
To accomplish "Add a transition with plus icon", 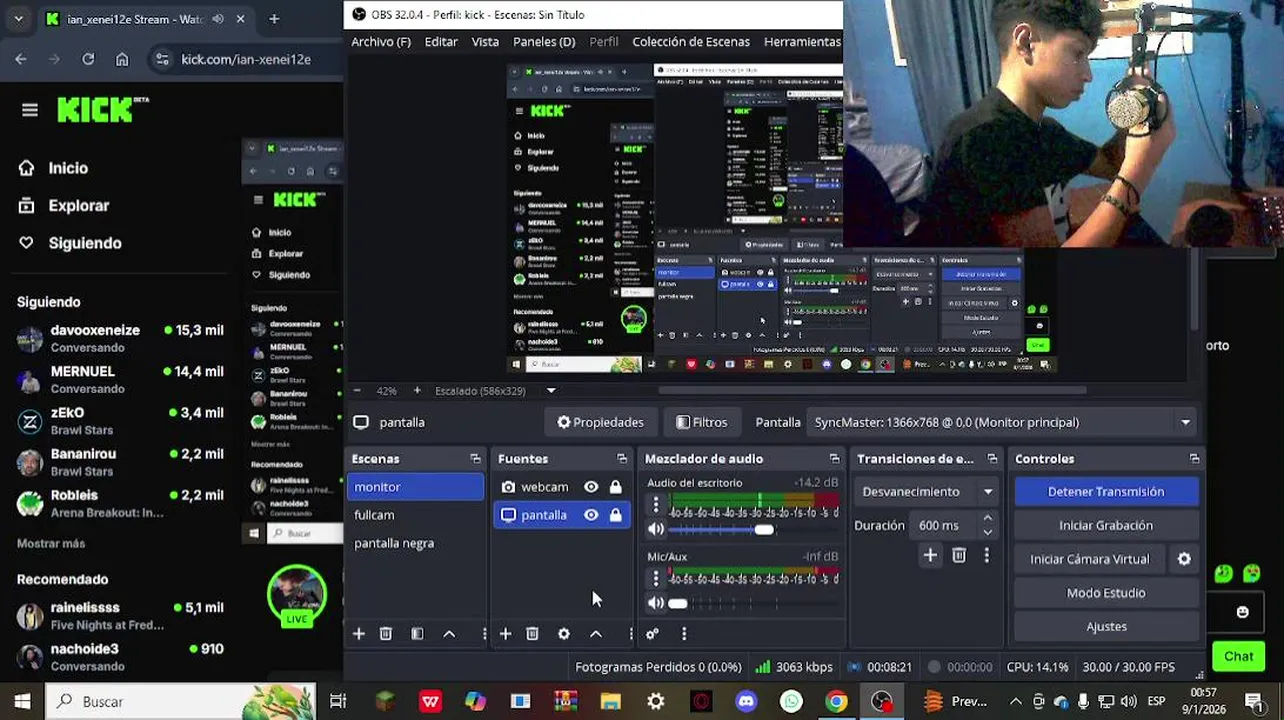I will click(x=930, y=556).
